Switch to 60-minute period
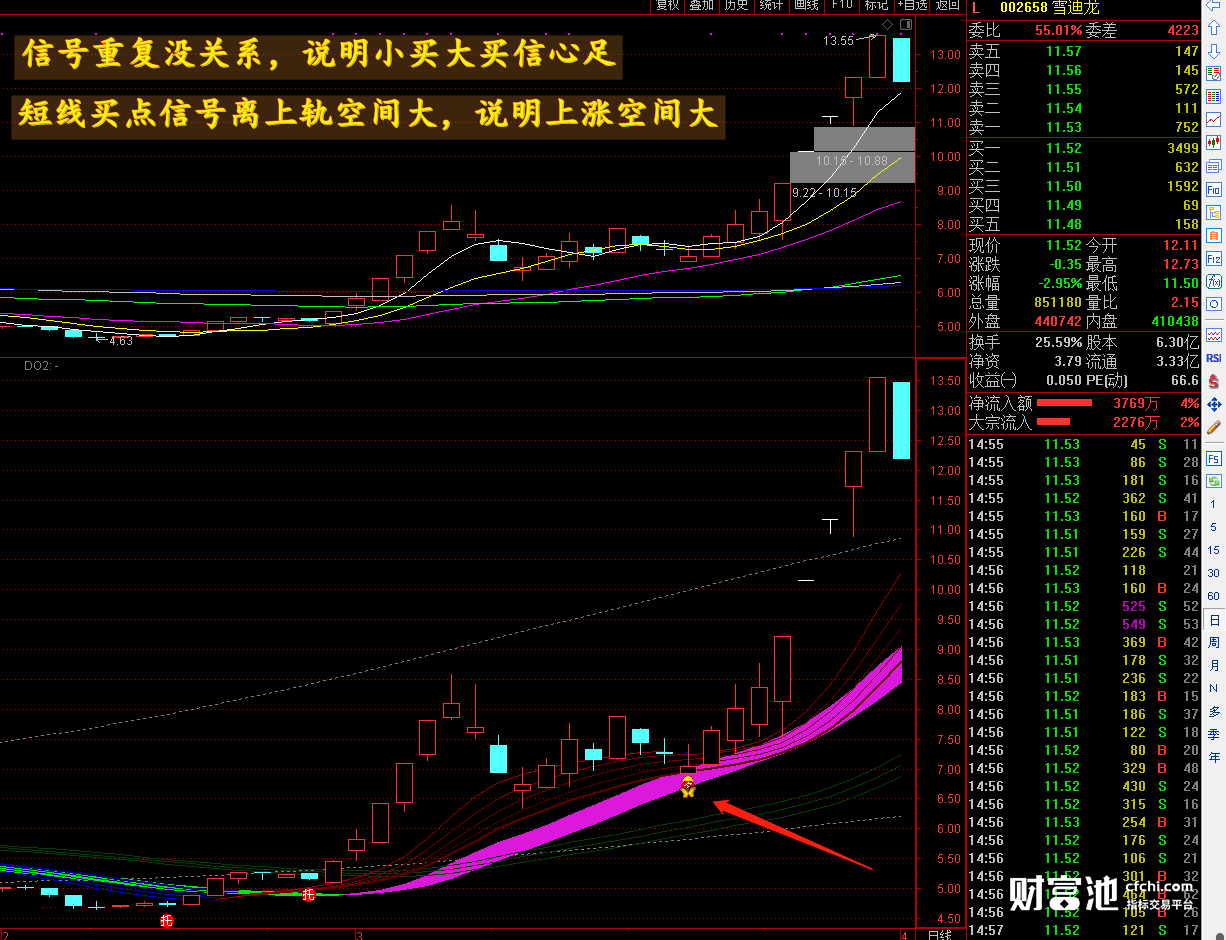Screen dimensions: 1226x940 tap(1214, 596)
